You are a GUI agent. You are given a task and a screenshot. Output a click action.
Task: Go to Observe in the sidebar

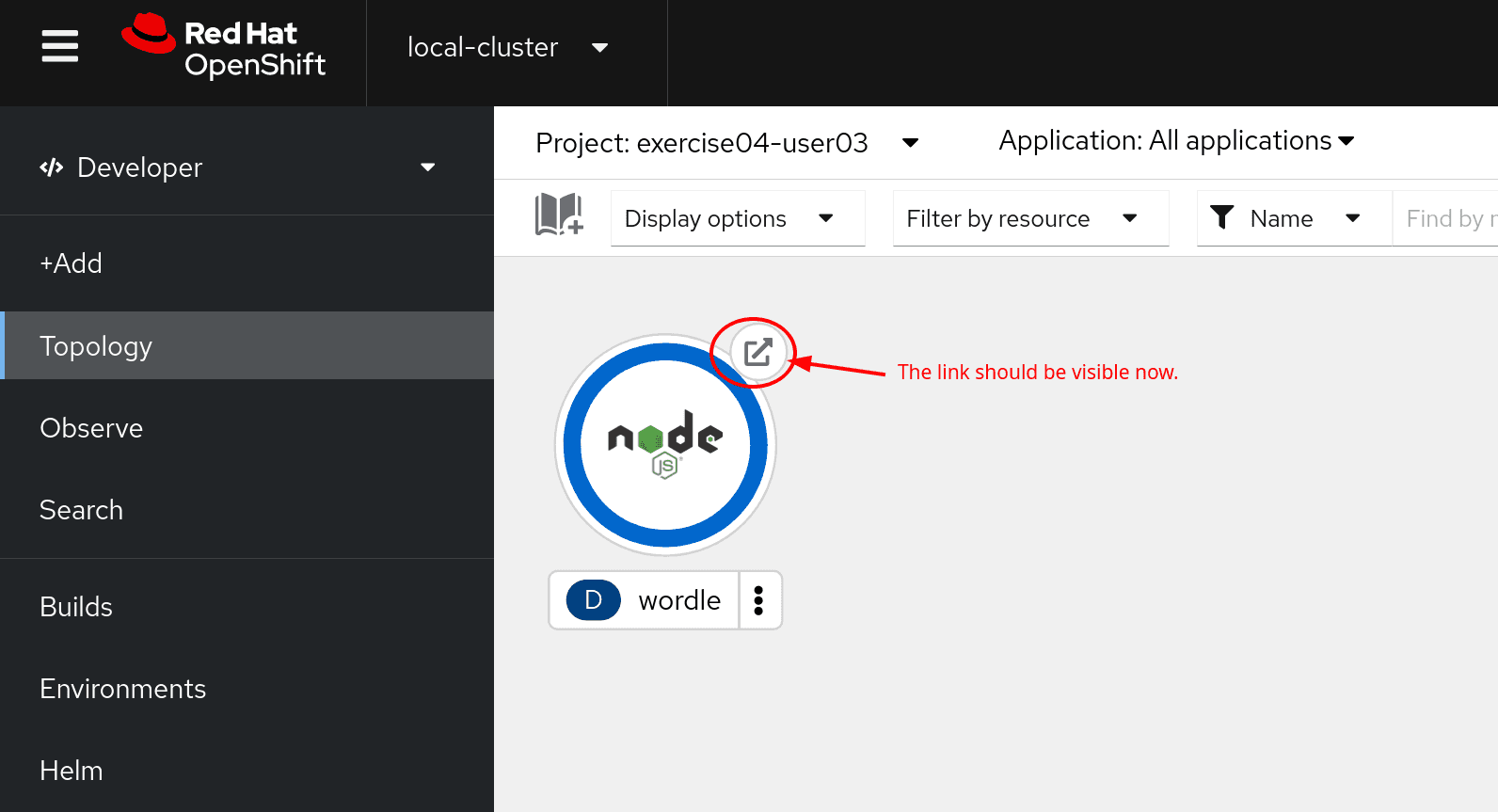pos(247,428)
